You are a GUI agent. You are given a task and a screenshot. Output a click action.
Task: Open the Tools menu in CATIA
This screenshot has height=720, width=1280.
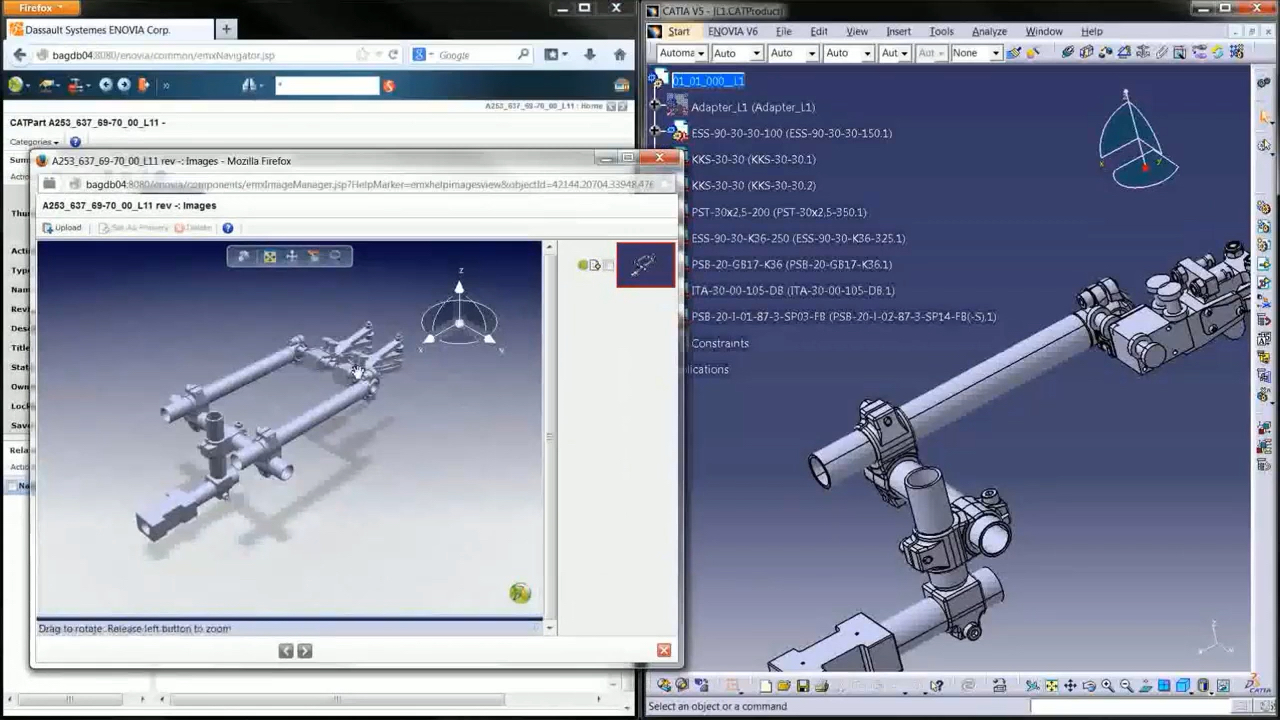point(941,31)
